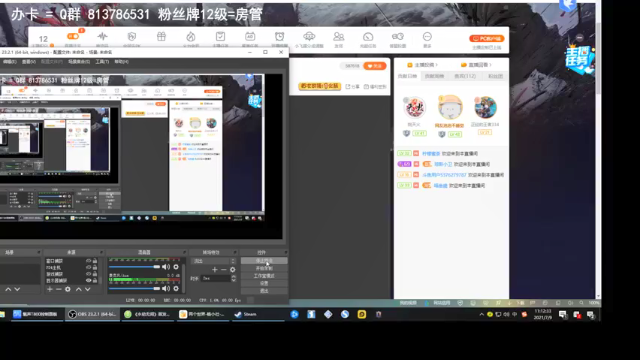Remove the selected source with the minus icon
The height and width of the screenshot is (360, 640).
(x=58, y=289)
